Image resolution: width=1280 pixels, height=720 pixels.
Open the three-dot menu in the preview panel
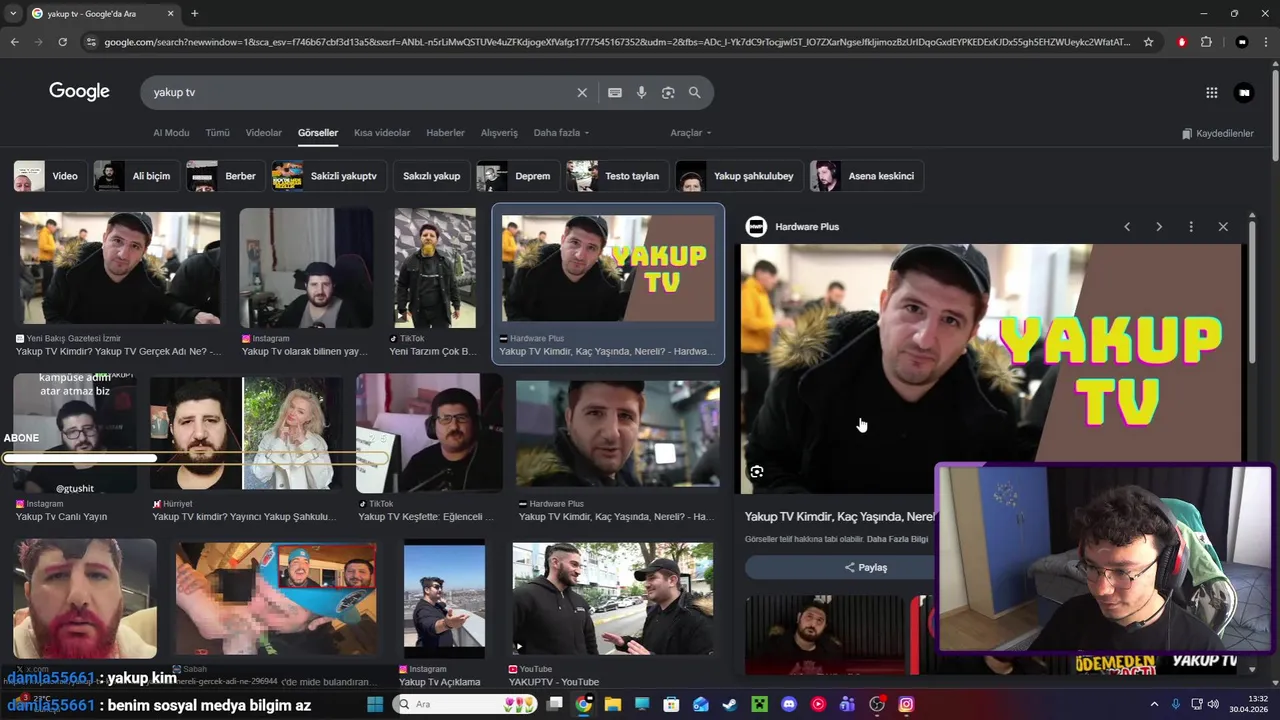pyautogui.click(x=1191, y=227)
